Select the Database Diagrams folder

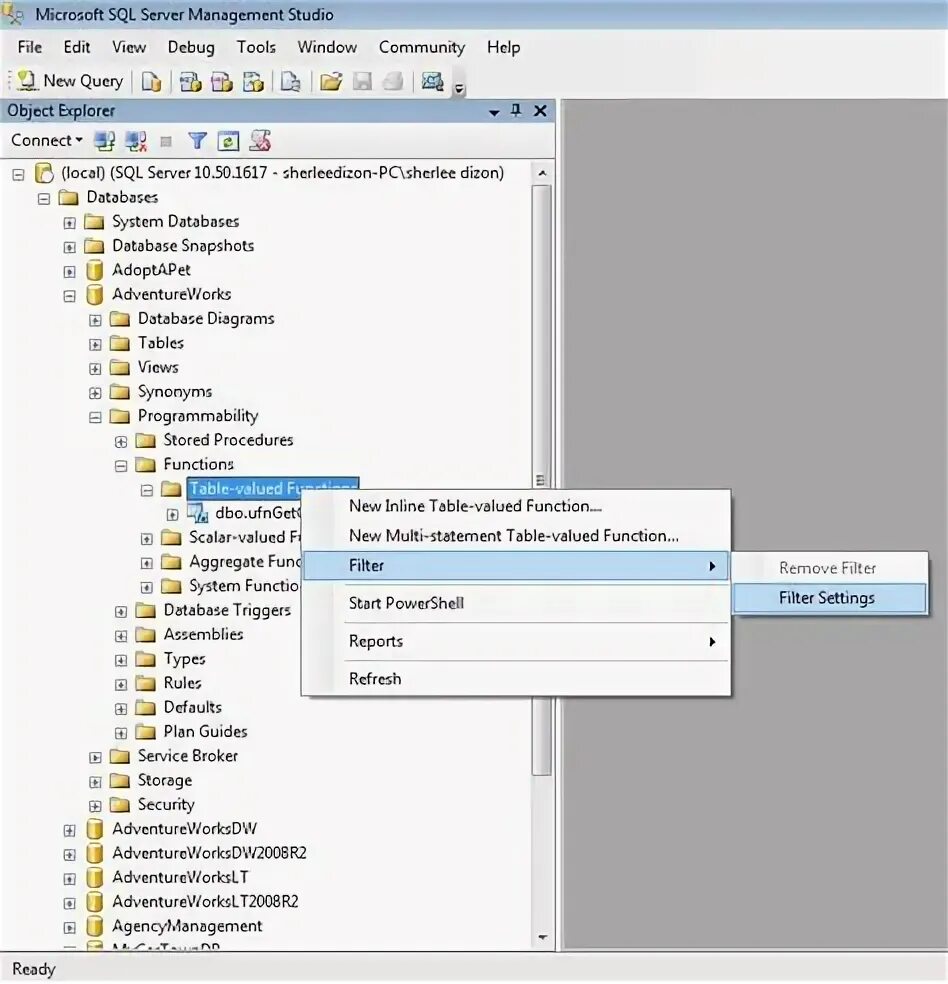point(206,319)
